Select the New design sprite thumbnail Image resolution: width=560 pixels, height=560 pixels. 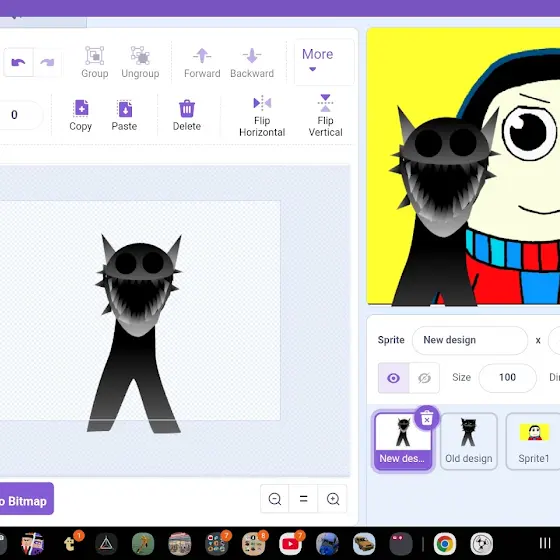(x=402, y=441)
